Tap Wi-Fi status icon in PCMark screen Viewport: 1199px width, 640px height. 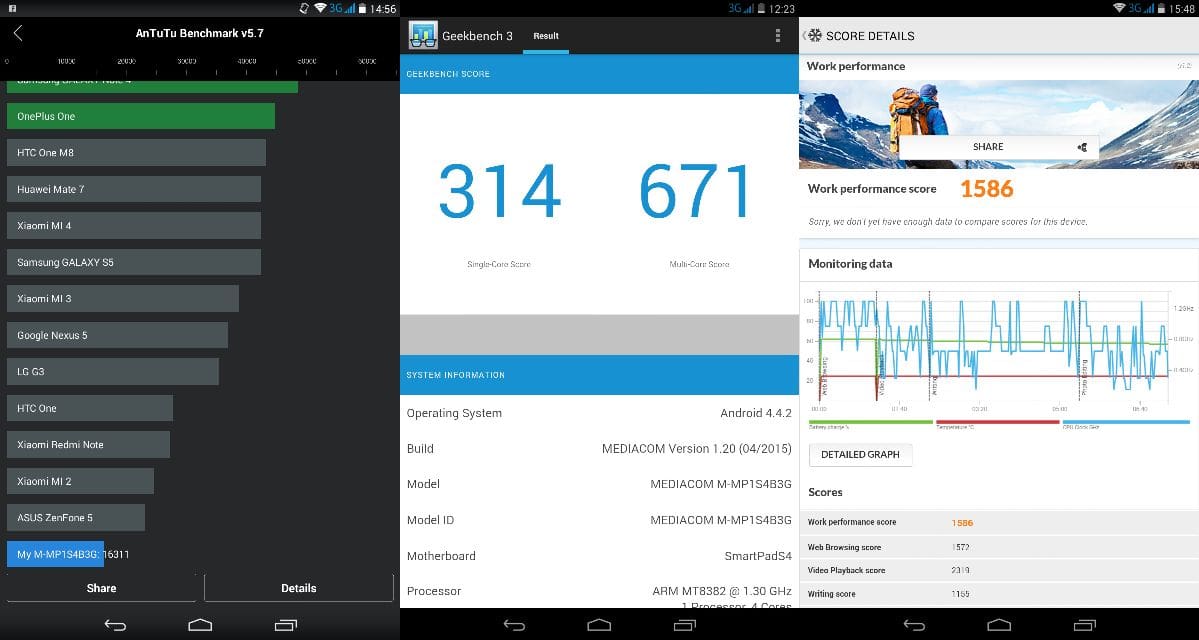tap(1119, 8)
